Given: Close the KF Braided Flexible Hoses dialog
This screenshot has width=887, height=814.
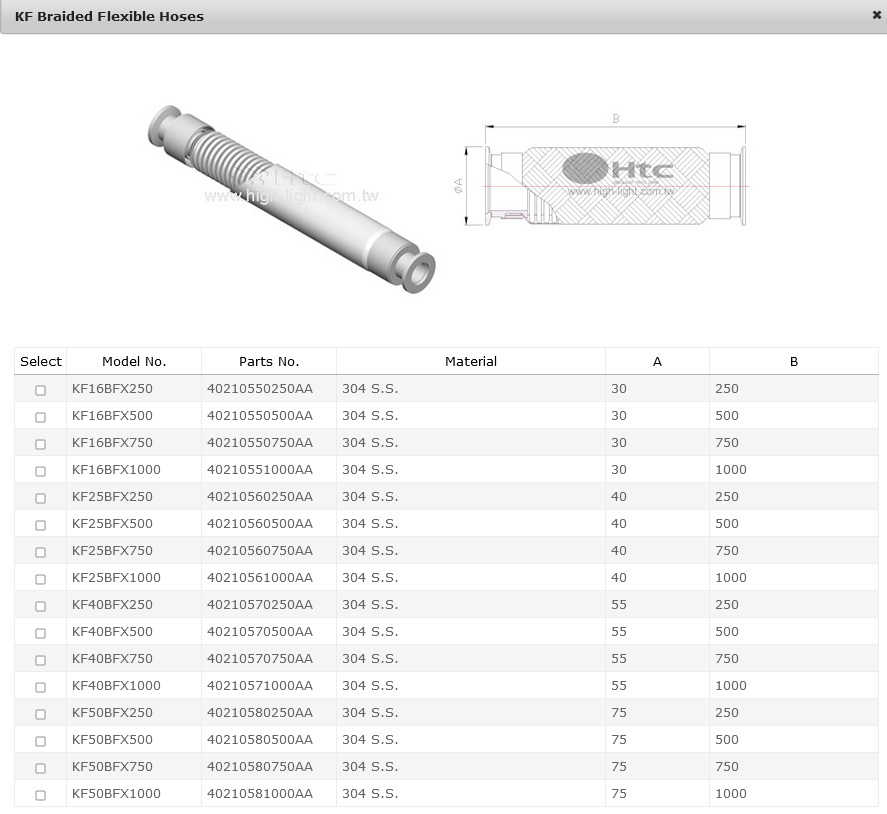Looking at the screenshot, I should tap(876, 16).
